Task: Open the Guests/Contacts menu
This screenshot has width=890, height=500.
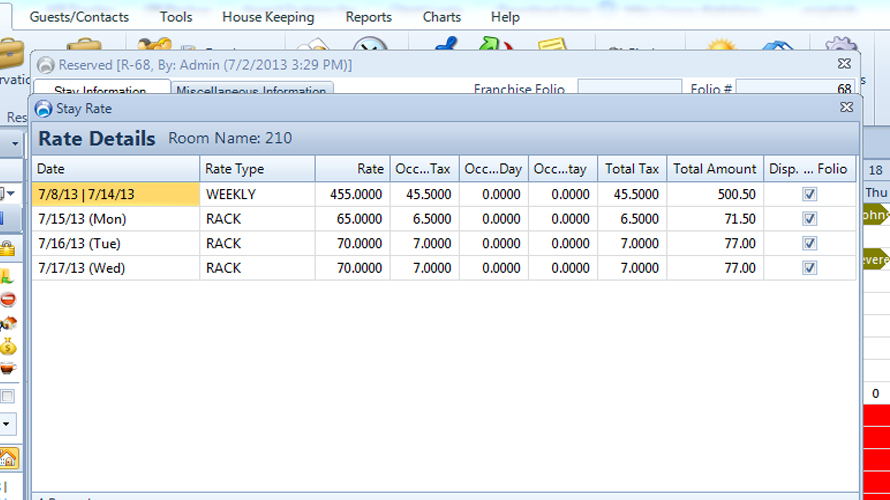Action: tap(79, 17)
